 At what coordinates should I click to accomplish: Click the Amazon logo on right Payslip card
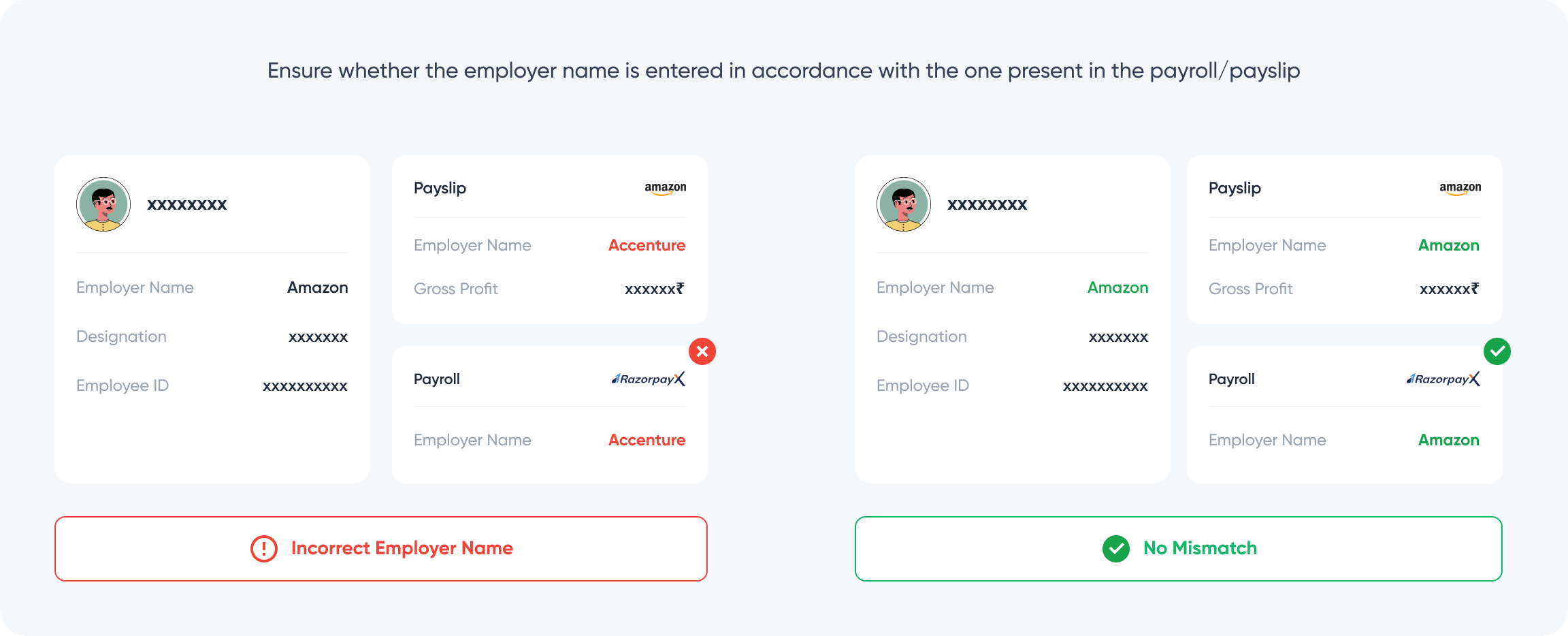(x=1460, y=188)
